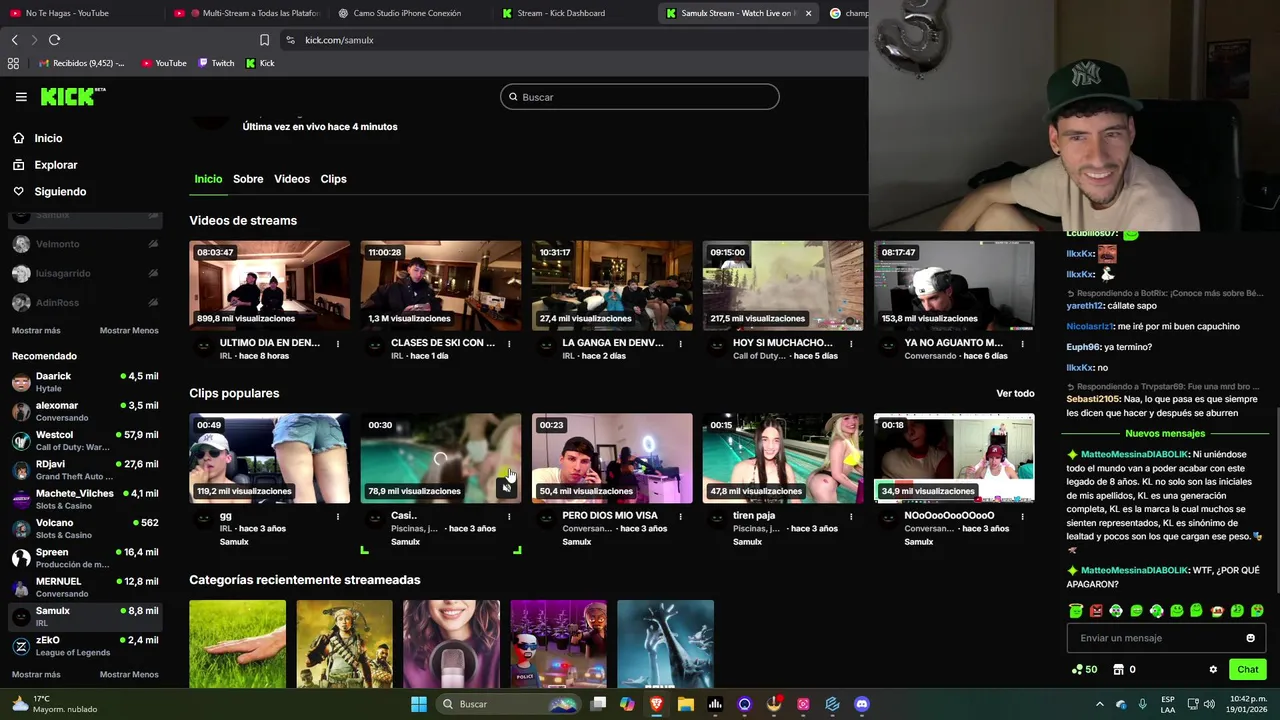Unmute the hovered Casi clip preview
Image resolution: width=1280 pixels, height=720 pixels.
click(x=507, y=488)
